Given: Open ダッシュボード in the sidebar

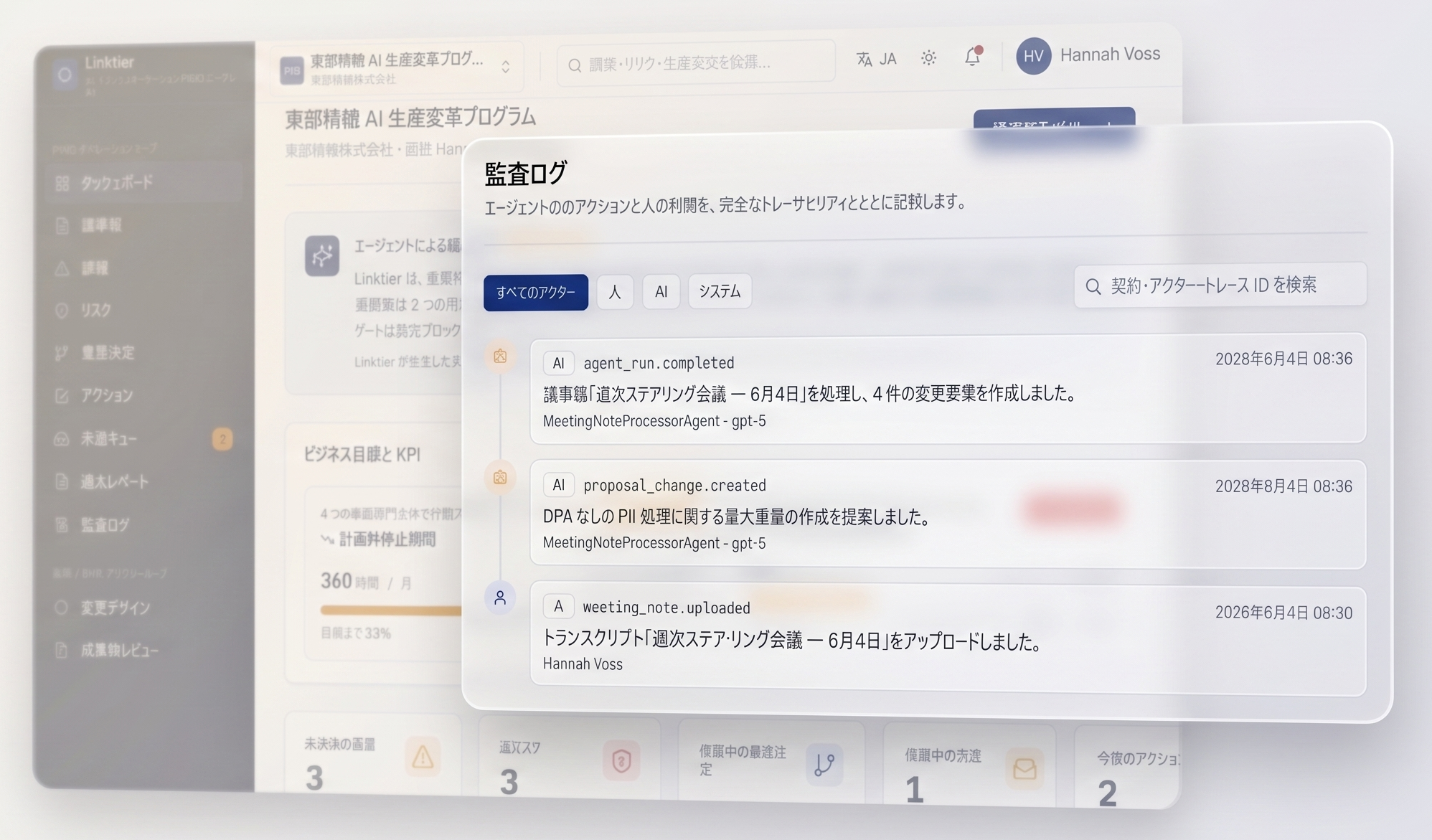Looking at the screenshot, I should click(143, 183).
